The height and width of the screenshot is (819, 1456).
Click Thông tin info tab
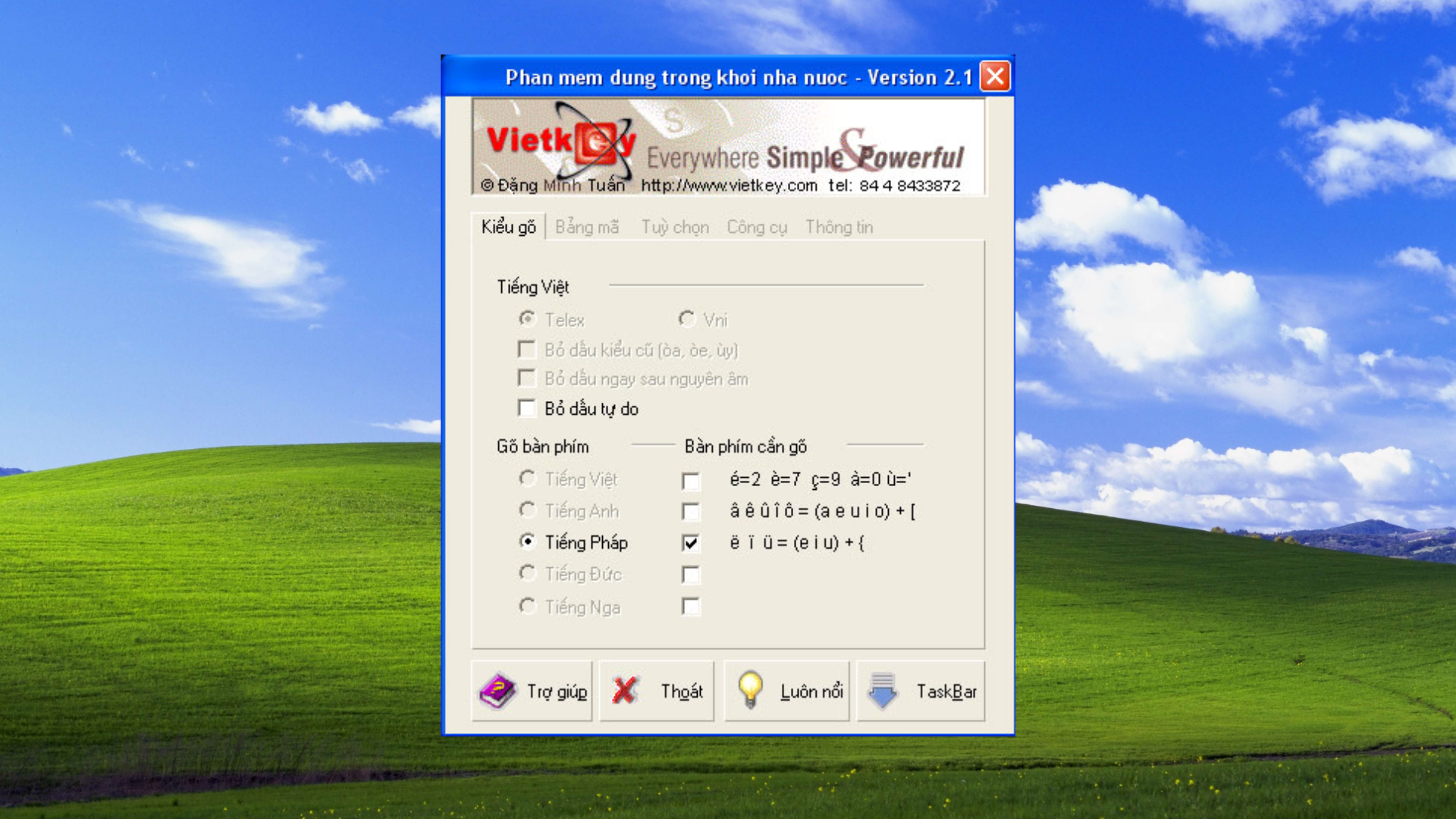click(838, 227)
